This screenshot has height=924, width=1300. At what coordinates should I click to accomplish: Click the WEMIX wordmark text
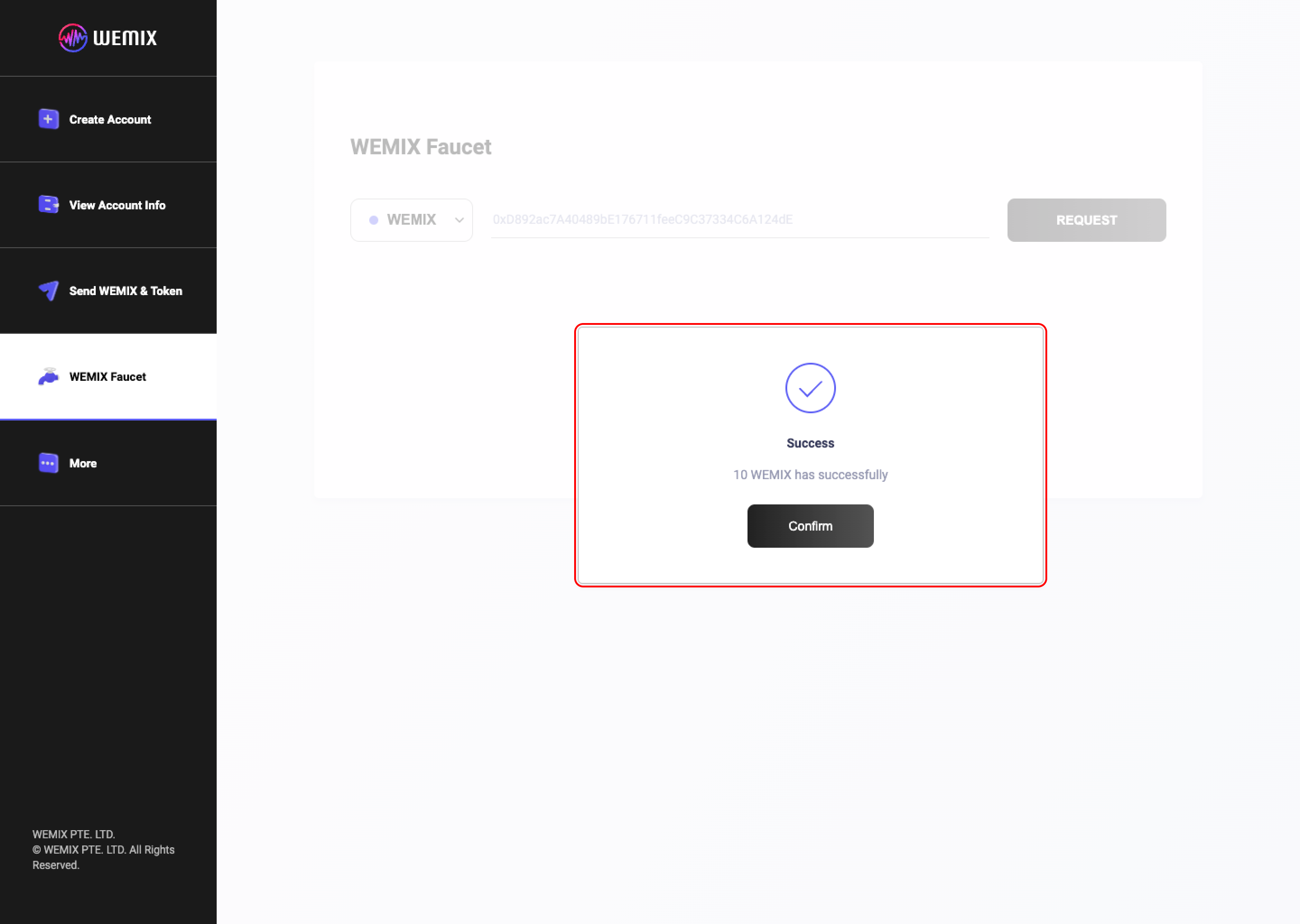point(125,38)
